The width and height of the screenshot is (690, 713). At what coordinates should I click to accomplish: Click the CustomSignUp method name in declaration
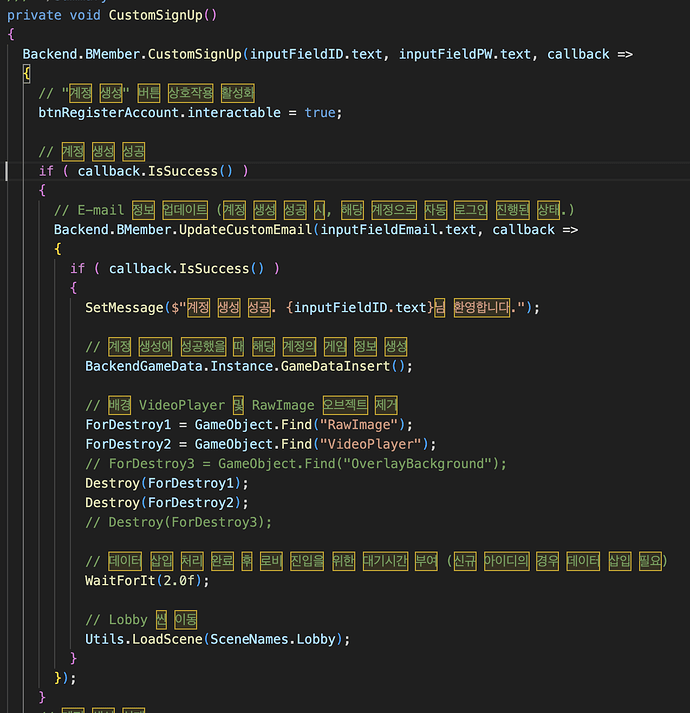(x=155, y=15)
